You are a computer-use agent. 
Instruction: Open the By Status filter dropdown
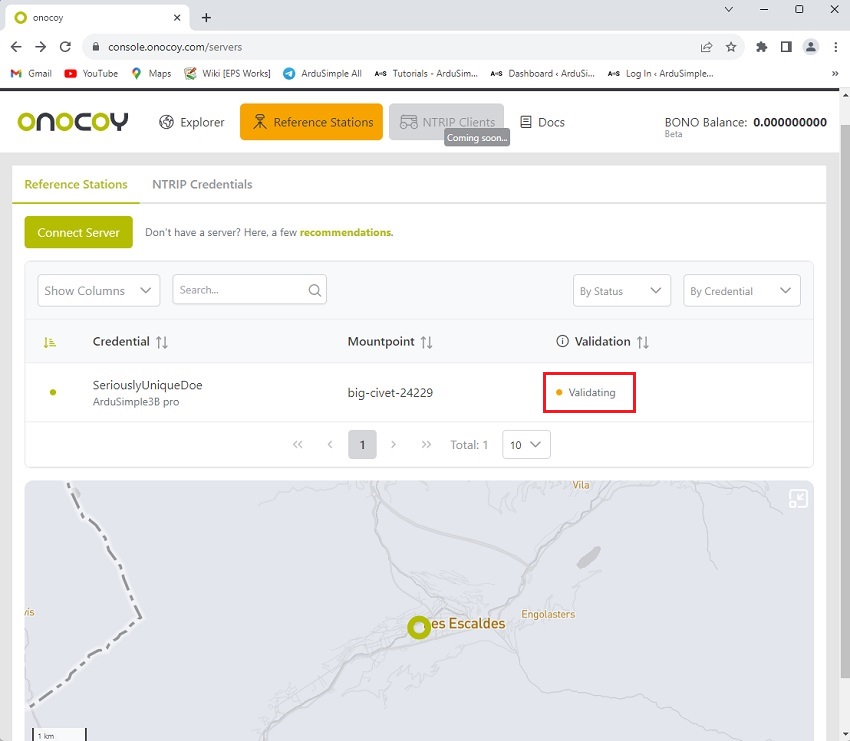[621, 291]
